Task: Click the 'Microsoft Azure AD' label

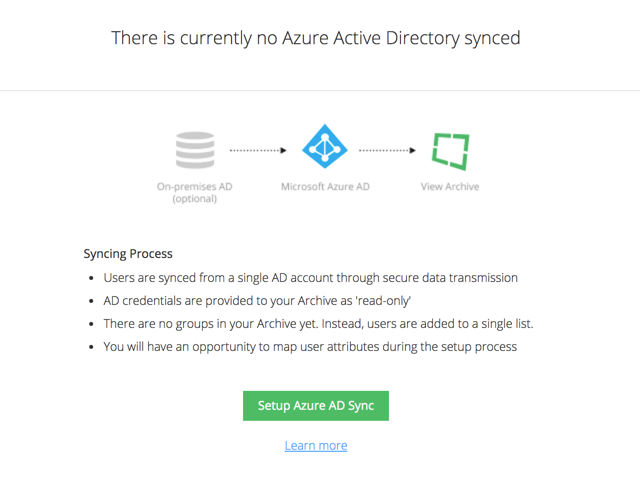Action: point(325,187)
